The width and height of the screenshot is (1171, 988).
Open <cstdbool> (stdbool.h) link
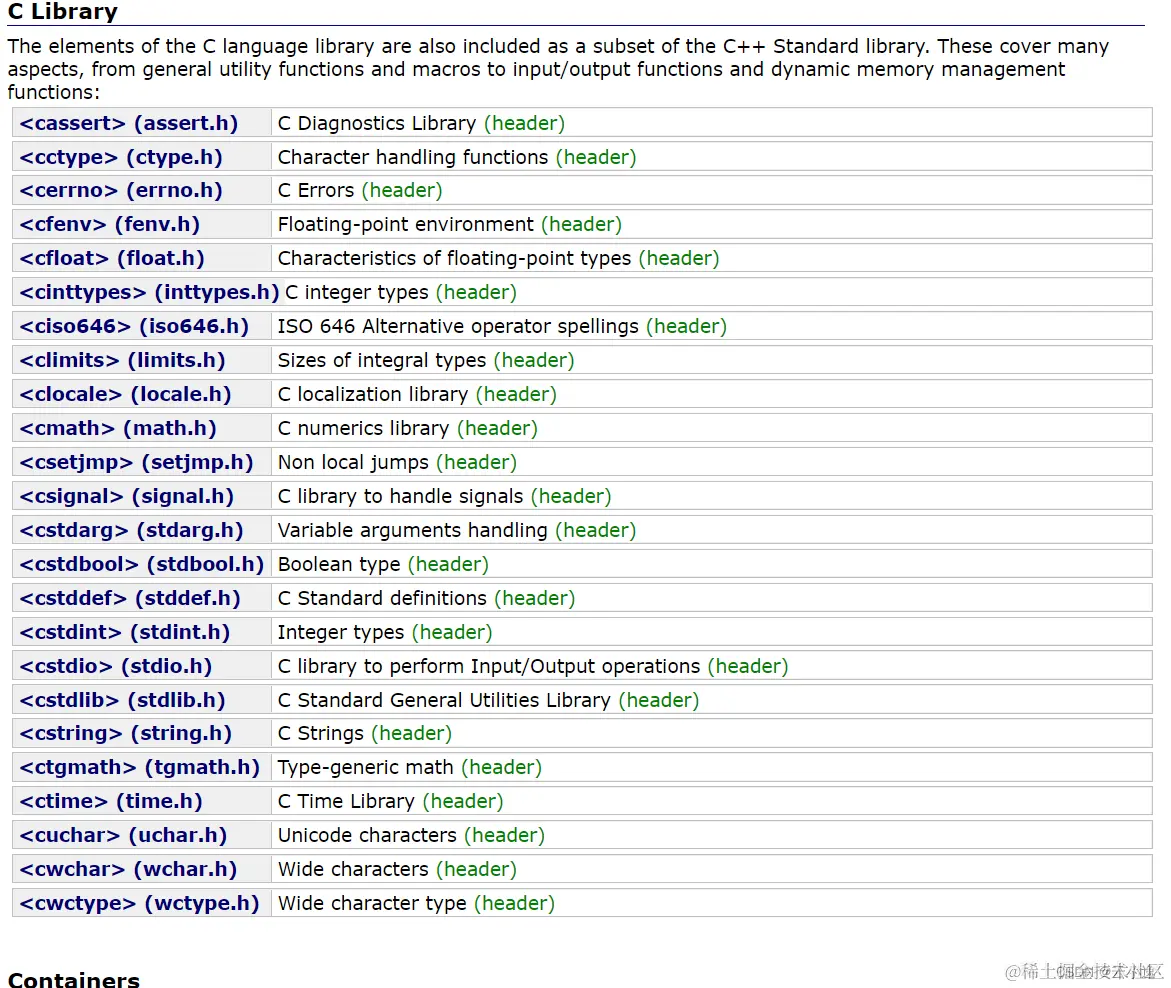point(142,565)
